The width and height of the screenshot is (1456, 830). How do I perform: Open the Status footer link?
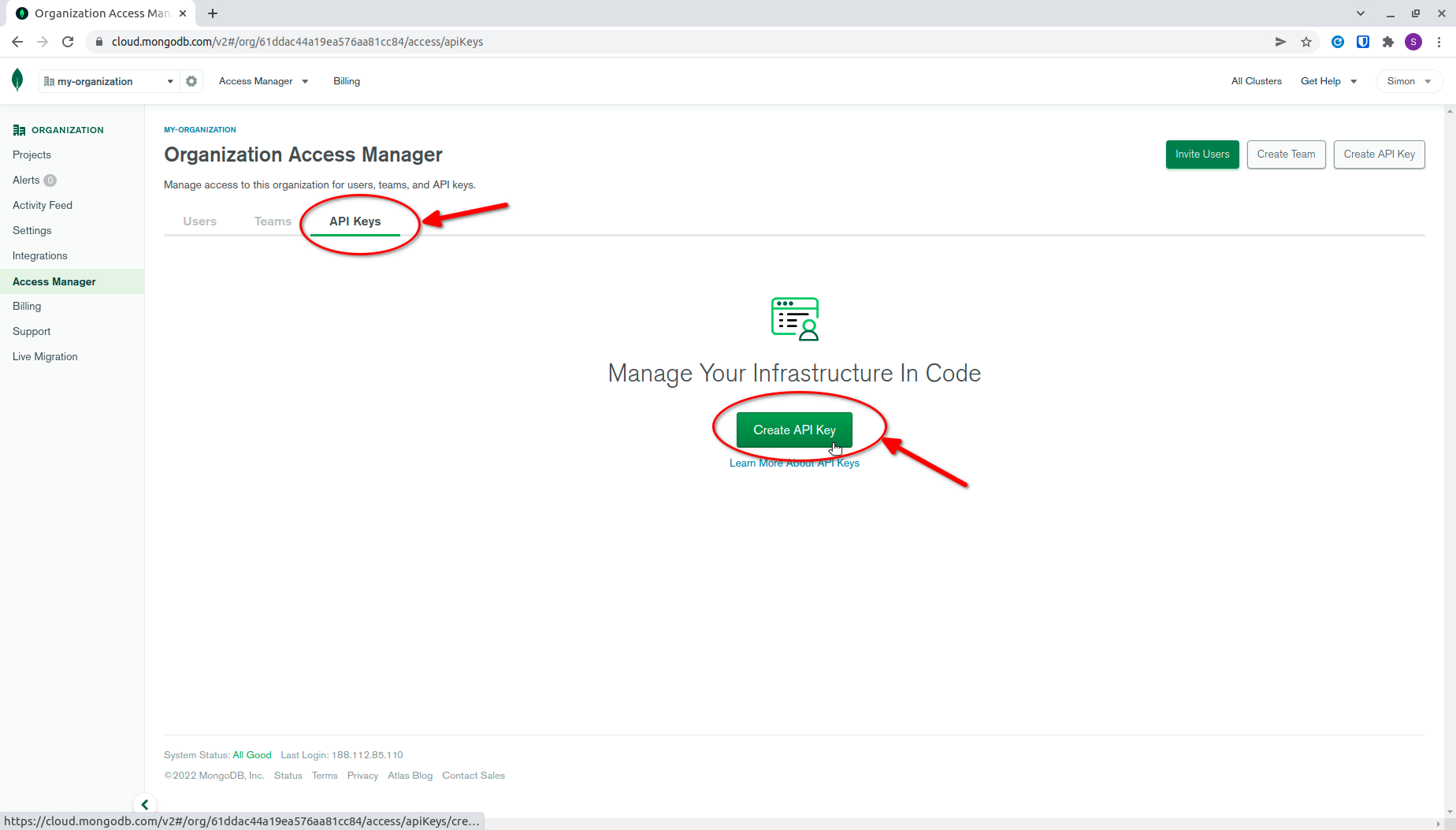click(288, 776)
